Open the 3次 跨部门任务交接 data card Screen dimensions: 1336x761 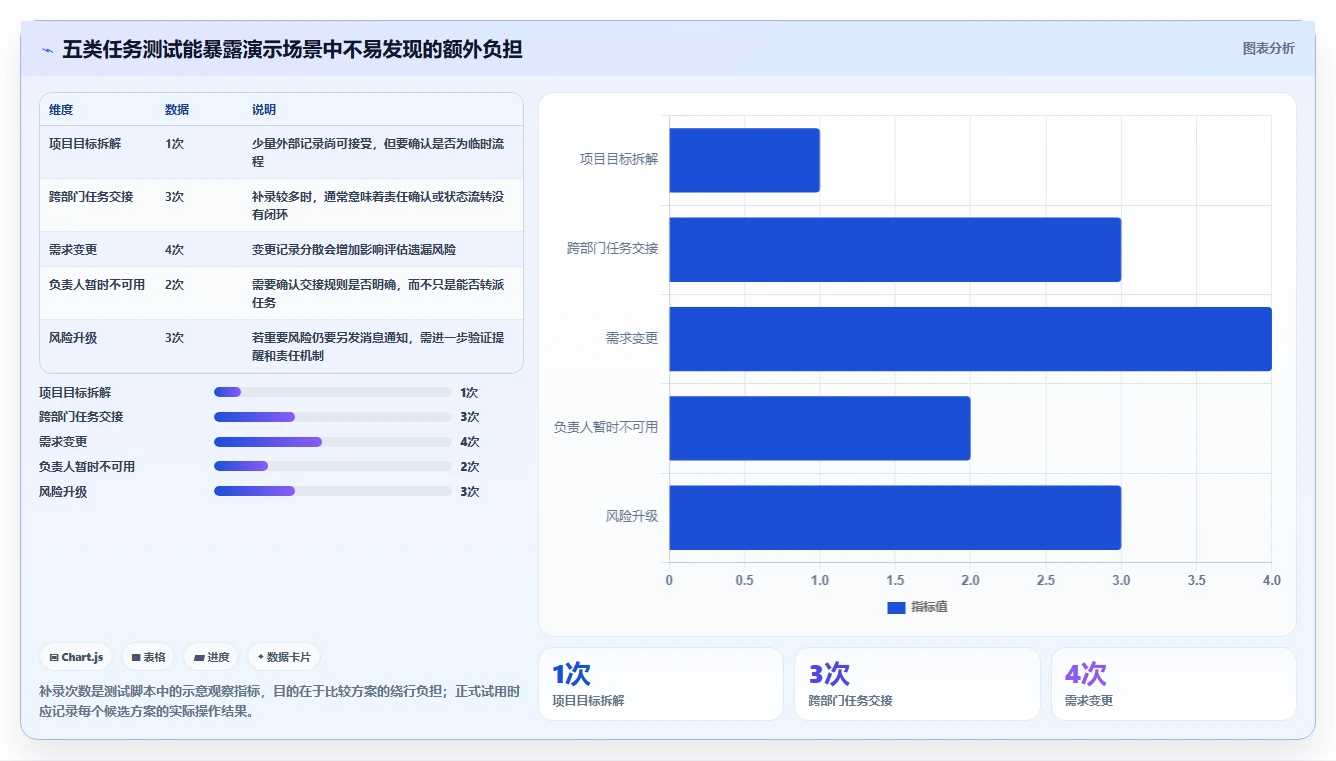pyautogui.click(x=917, y=684)
